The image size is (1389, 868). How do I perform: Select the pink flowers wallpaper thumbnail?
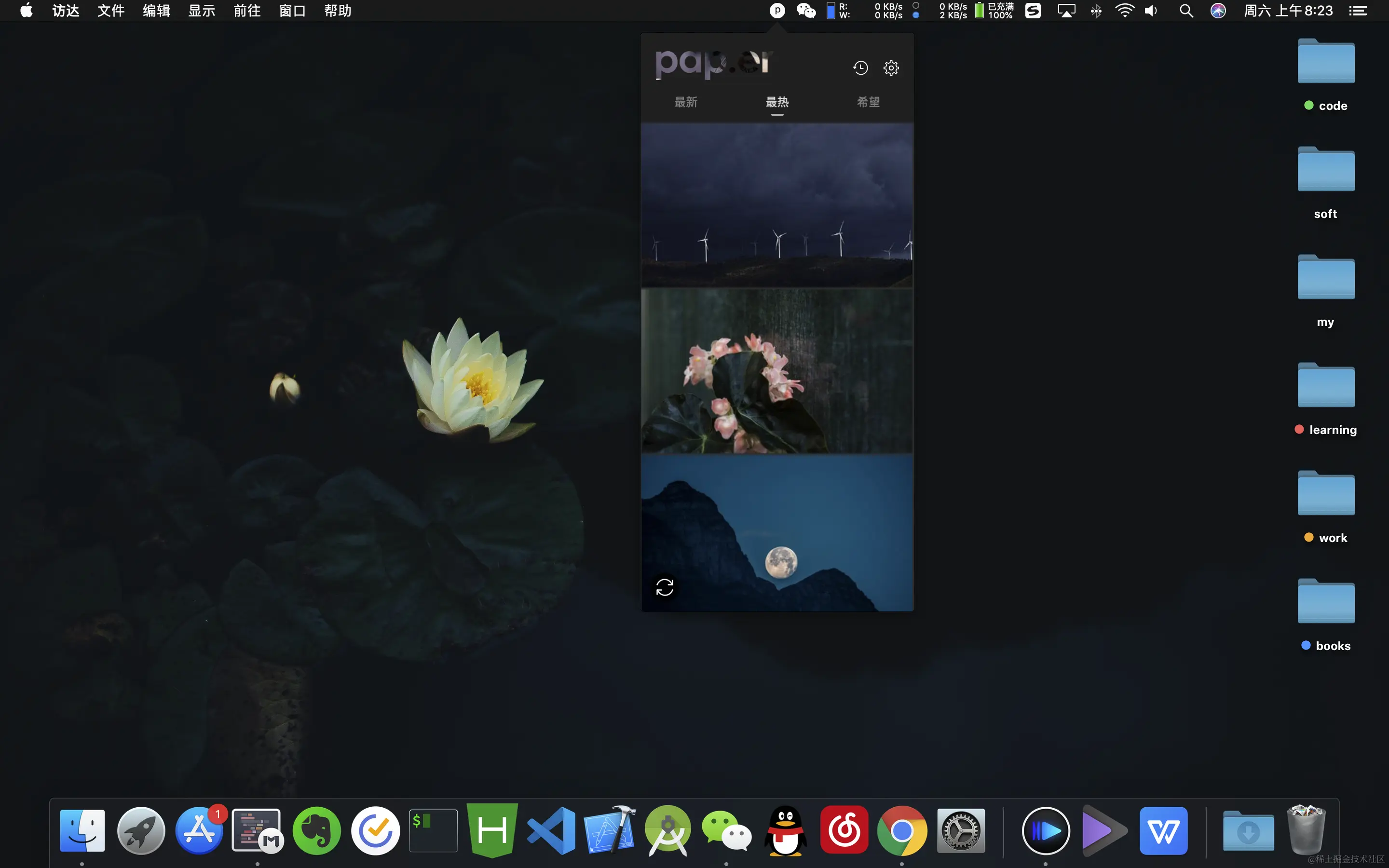pyautogui.click(x=777, y=371)
